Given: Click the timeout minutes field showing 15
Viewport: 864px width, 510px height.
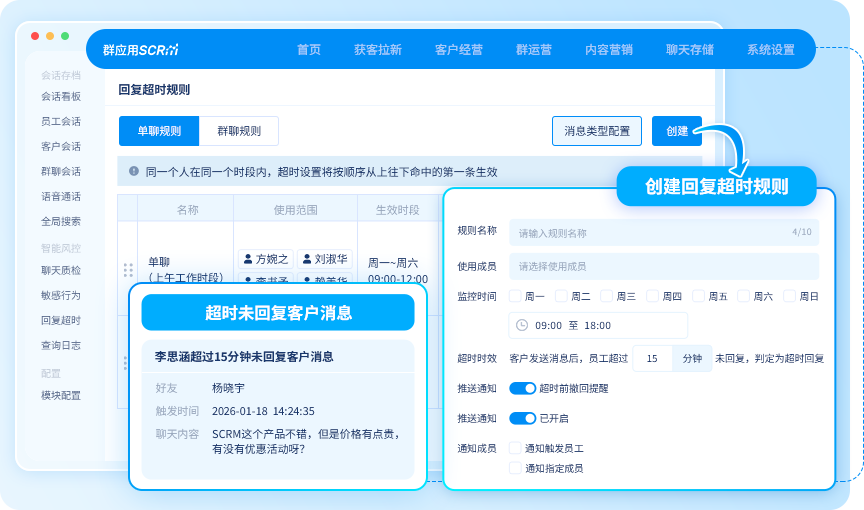Looking at the screenshot, I should pos(652,359).
